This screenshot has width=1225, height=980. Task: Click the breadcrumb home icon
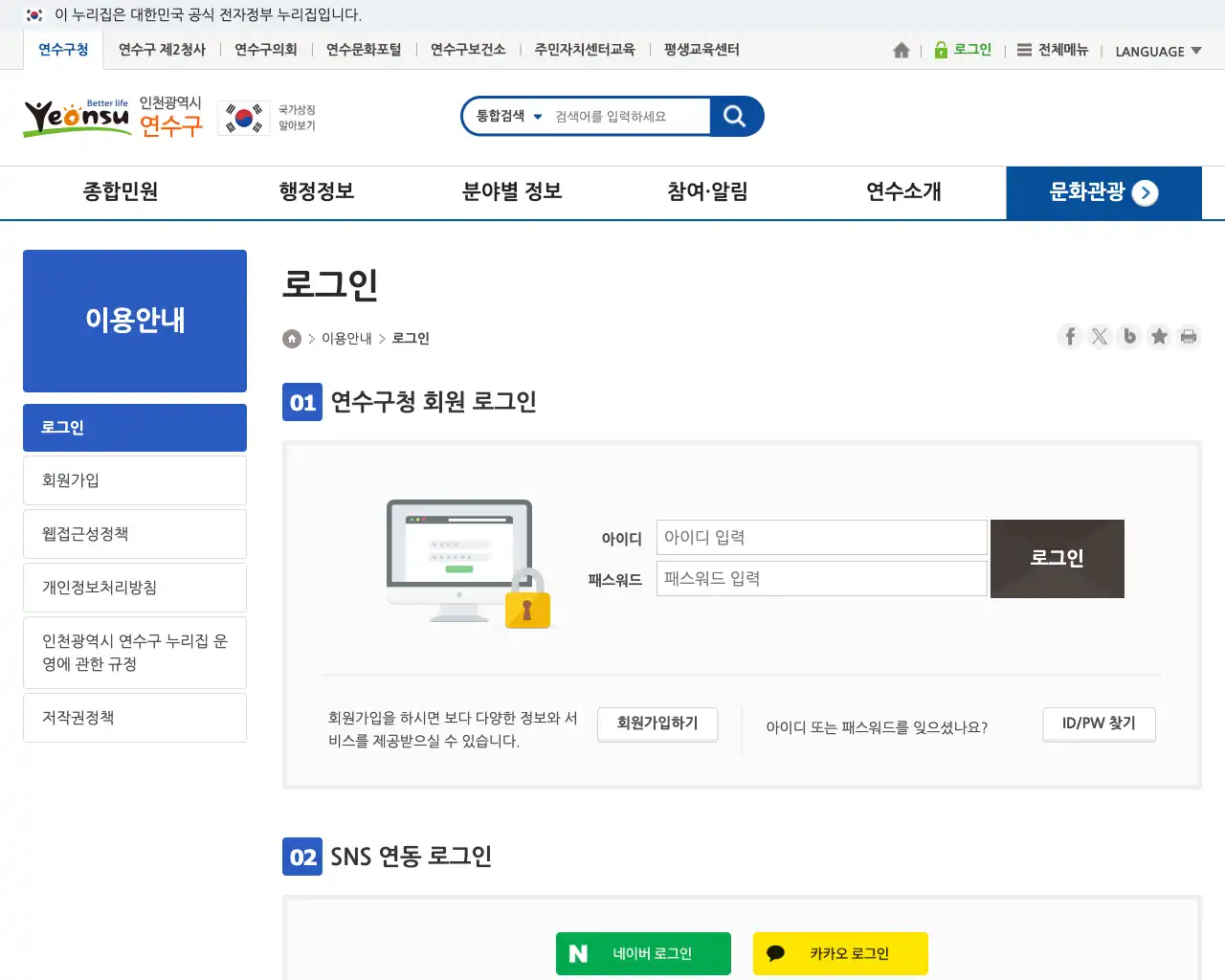[292, 339]
